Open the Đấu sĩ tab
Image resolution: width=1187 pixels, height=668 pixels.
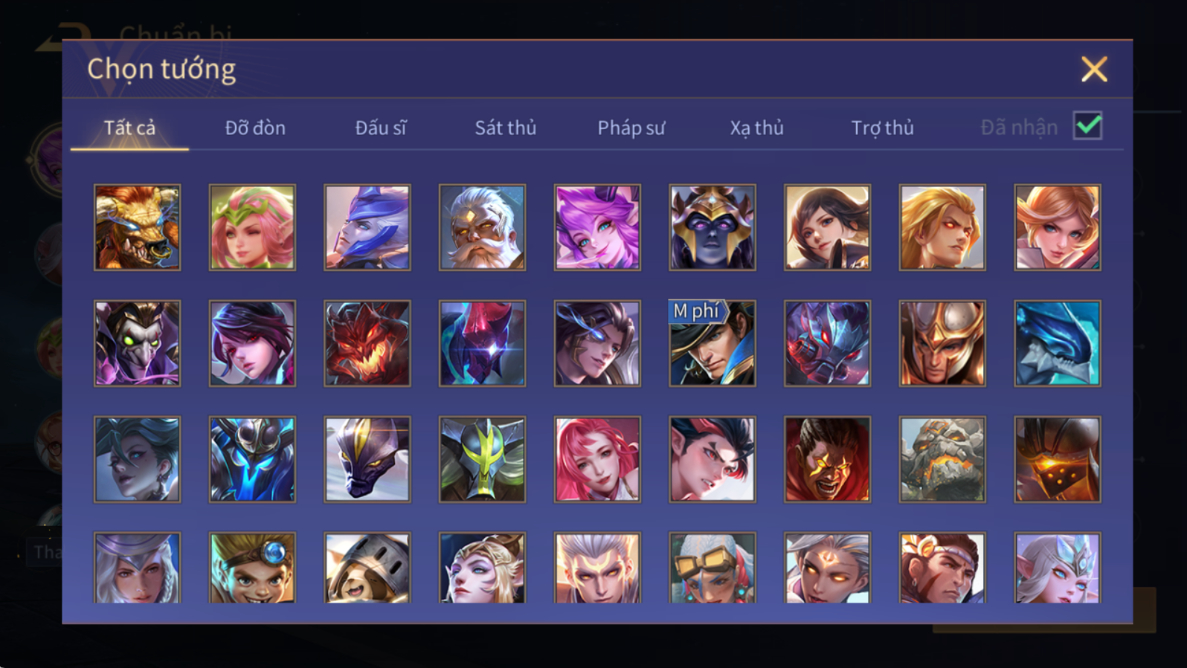point(381,128)
